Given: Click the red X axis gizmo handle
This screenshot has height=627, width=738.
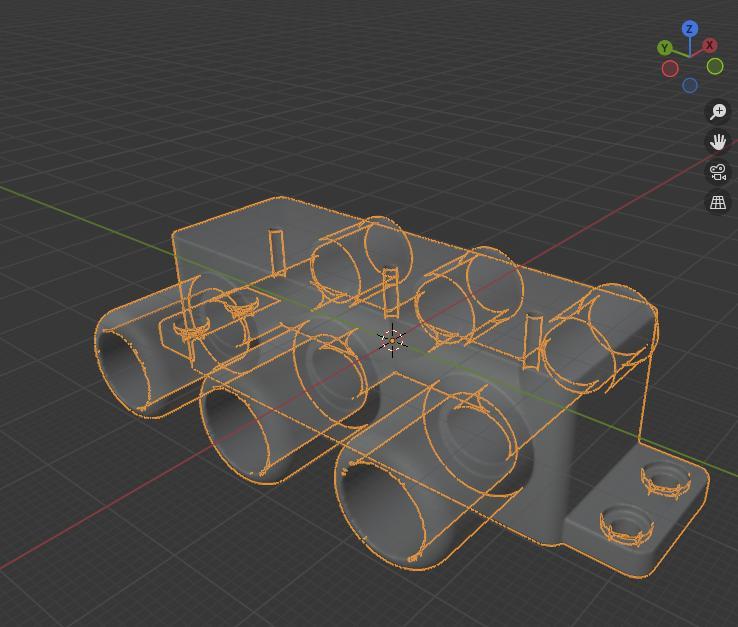Looking at the screenshot, I should click(x=710, y=45).
